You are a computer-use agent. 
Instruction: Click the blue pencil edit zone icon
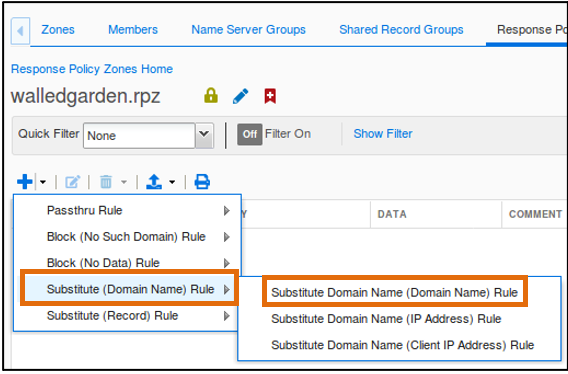click(x=241, y=96)
